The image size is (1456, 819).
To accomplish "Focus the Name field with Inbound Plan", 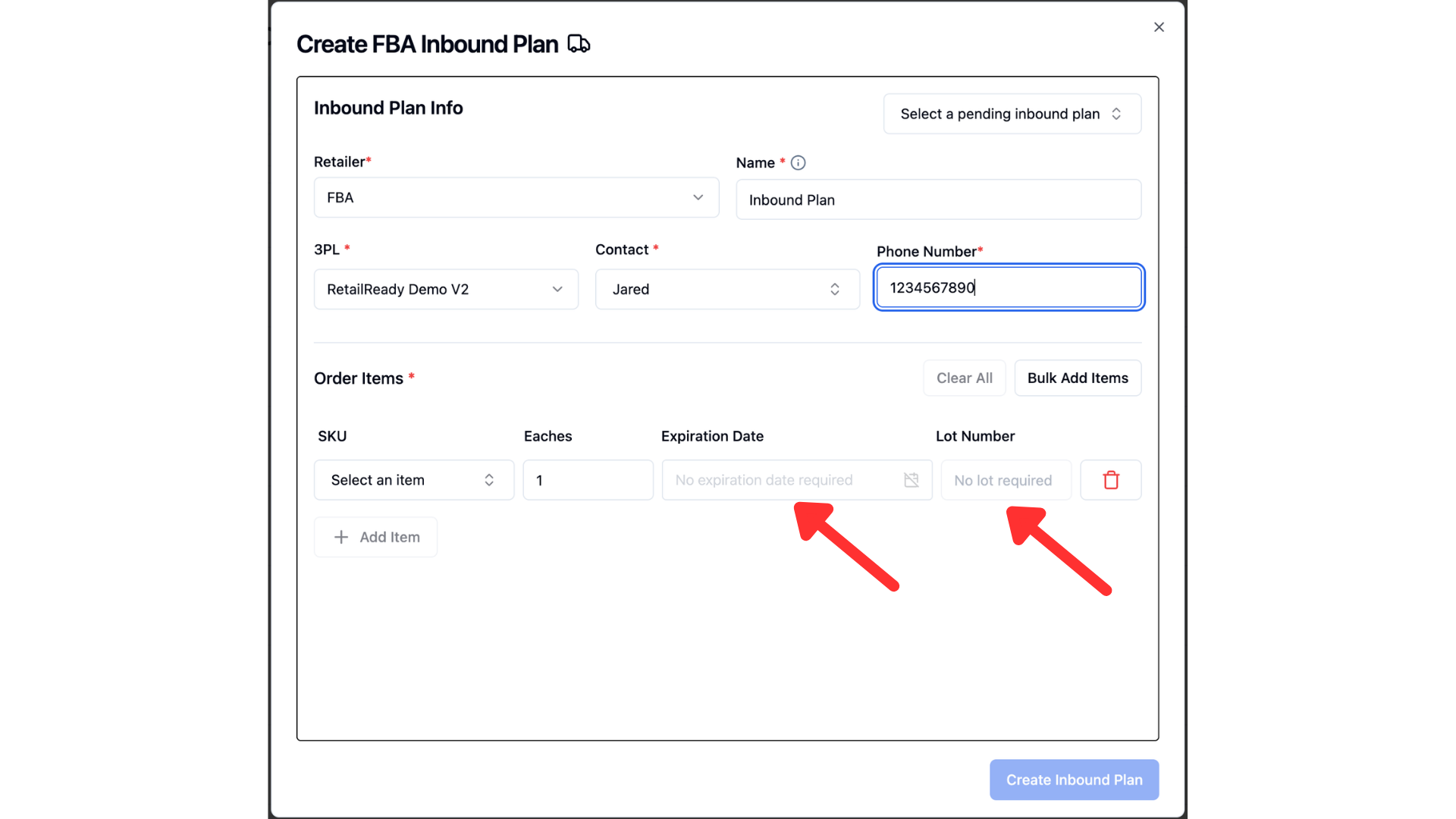I will (x=938, y=199).
